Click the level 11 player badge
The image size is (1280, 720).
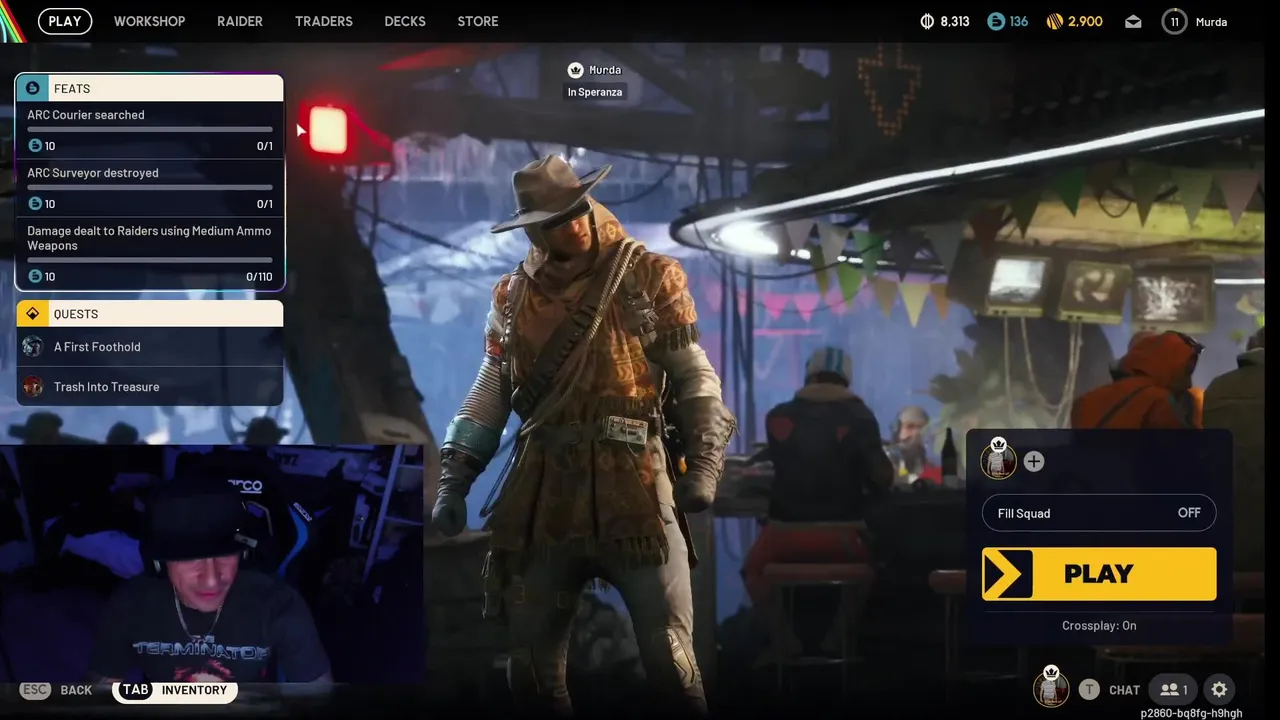[1174, 21]
